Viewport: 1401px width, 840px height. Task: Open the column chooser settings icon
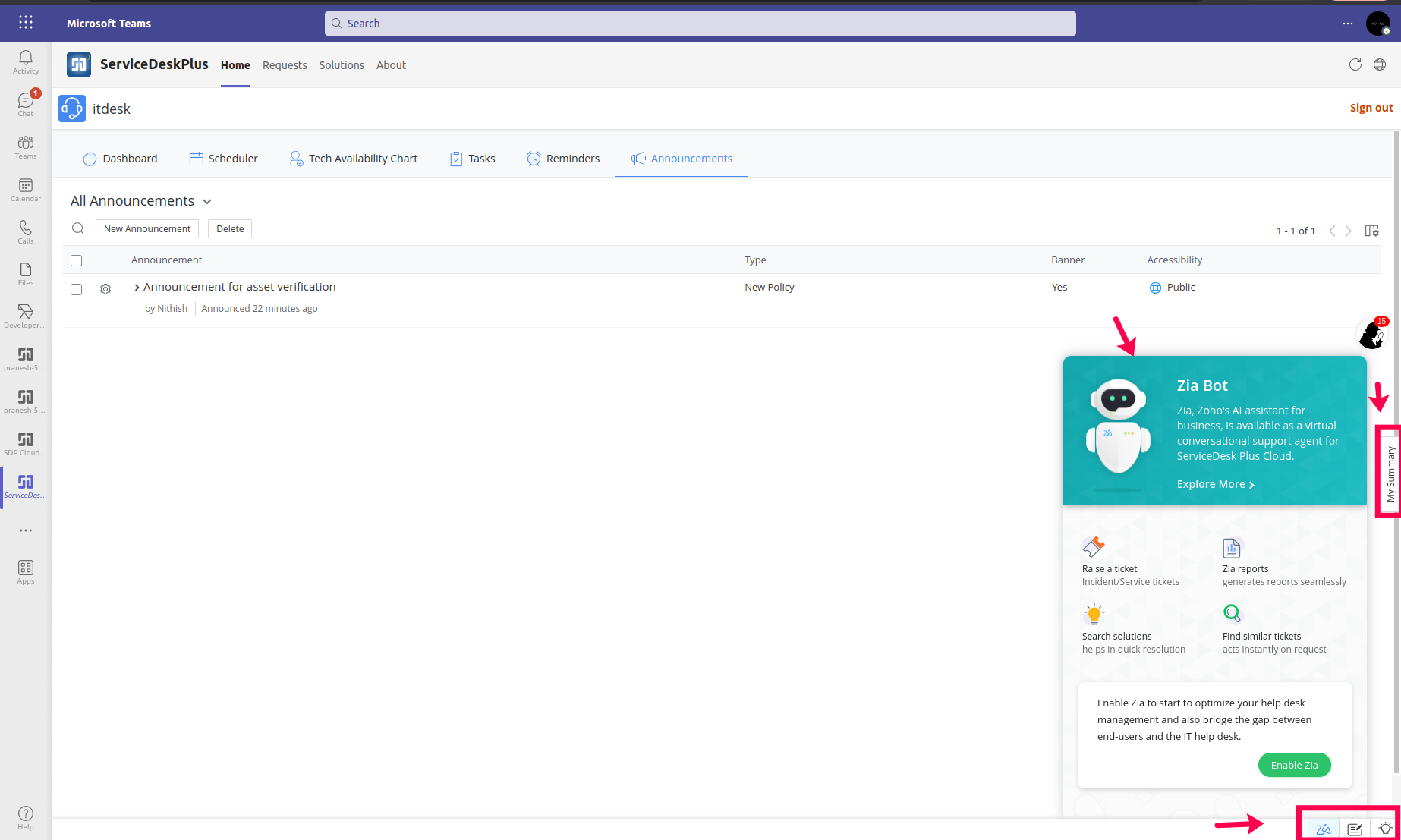point(1372,231)
